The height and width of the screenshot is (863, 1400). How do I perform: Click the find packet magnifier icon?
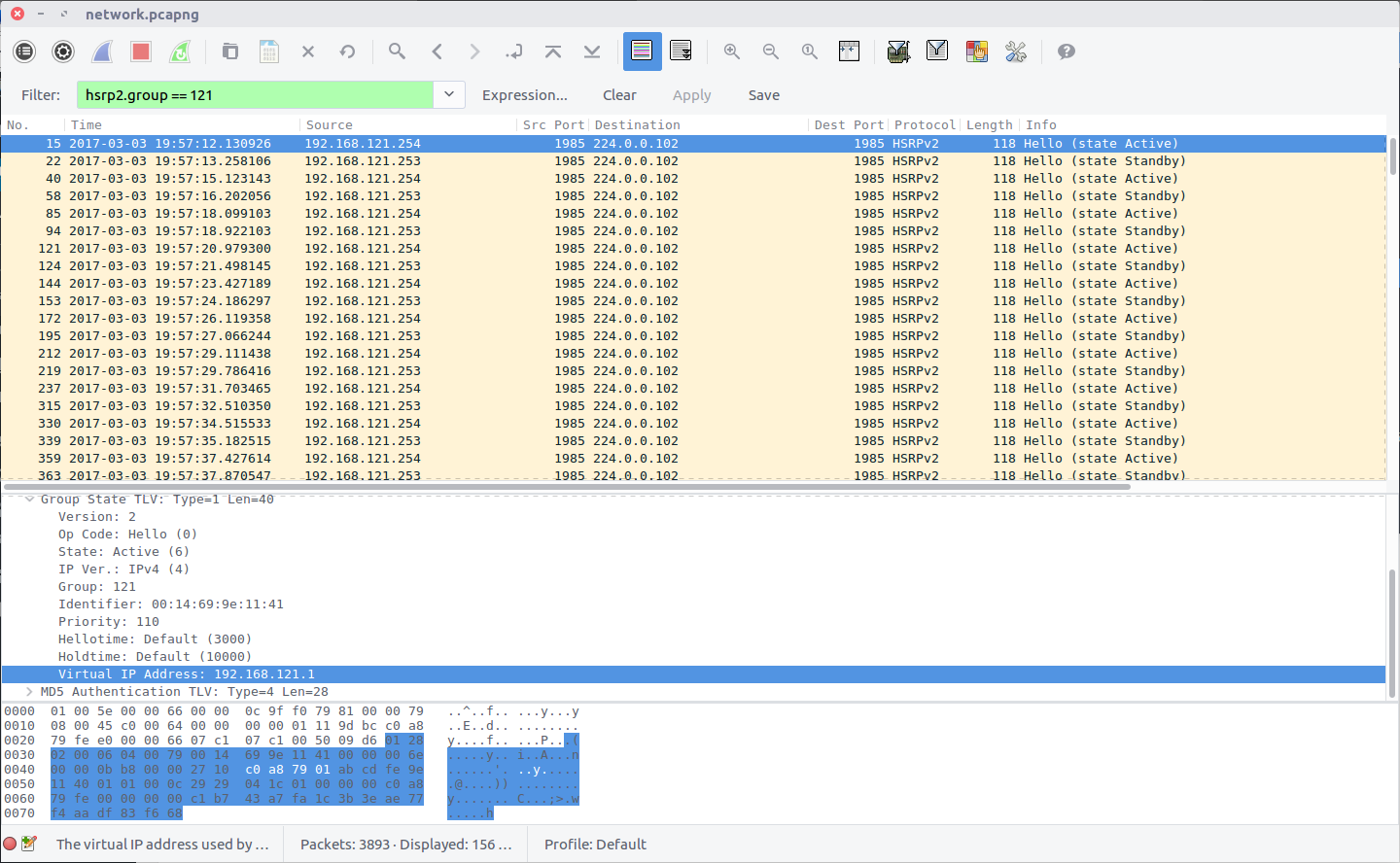[397, 52]
